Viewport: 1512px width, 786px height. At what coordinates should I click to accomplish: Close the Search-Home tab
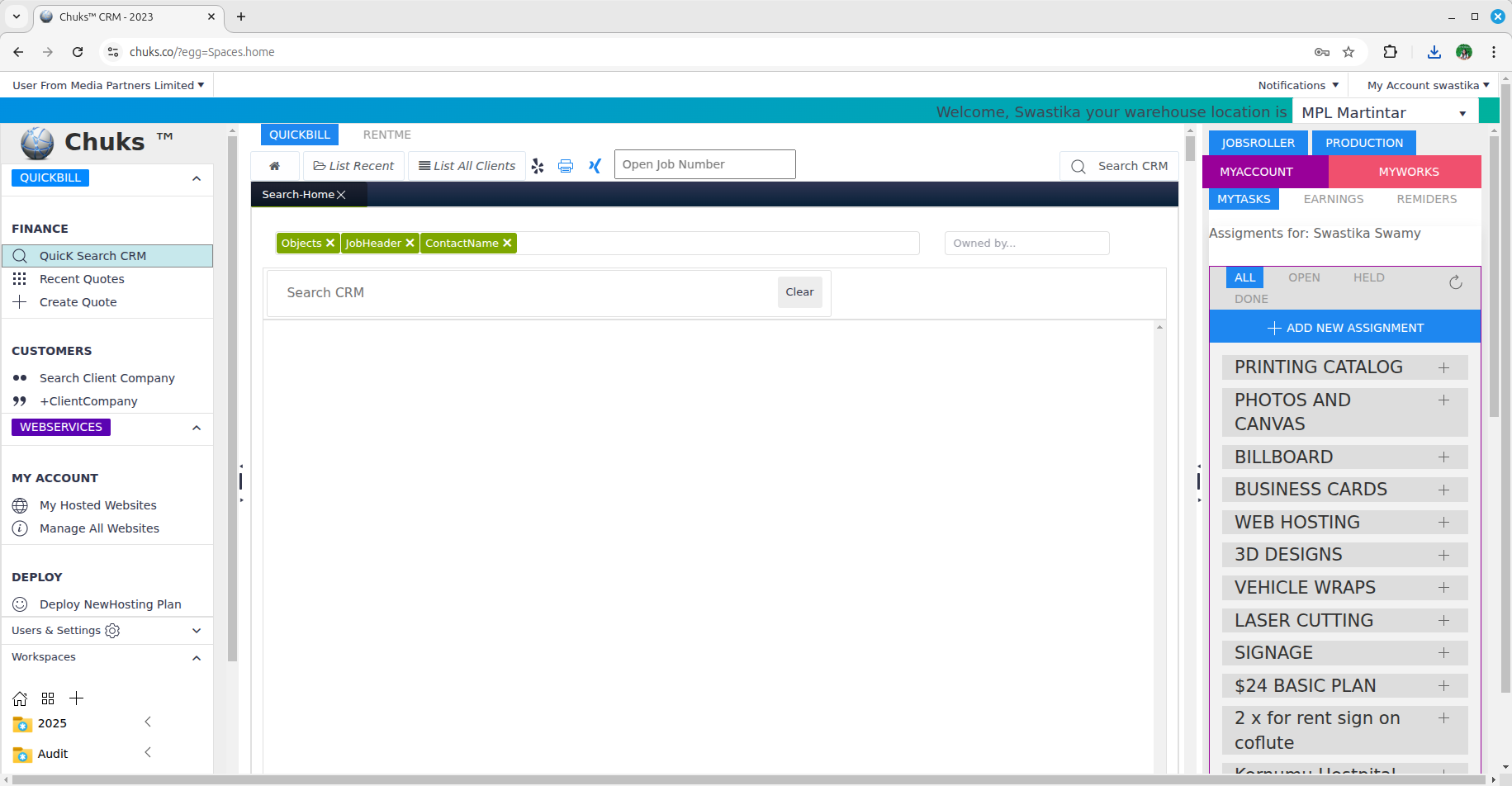[341, 195]
